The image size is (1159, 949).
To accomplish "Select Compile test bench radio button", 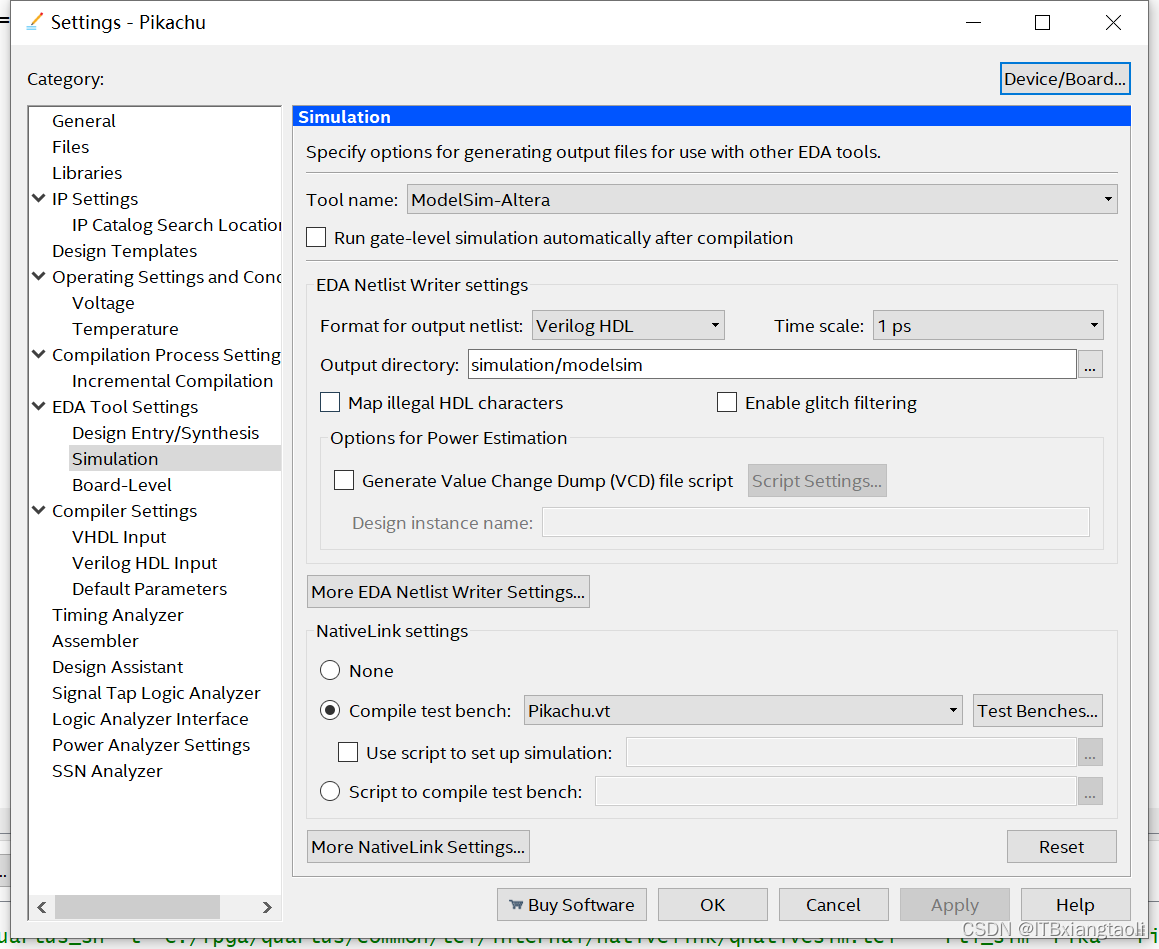I will 330,711.
